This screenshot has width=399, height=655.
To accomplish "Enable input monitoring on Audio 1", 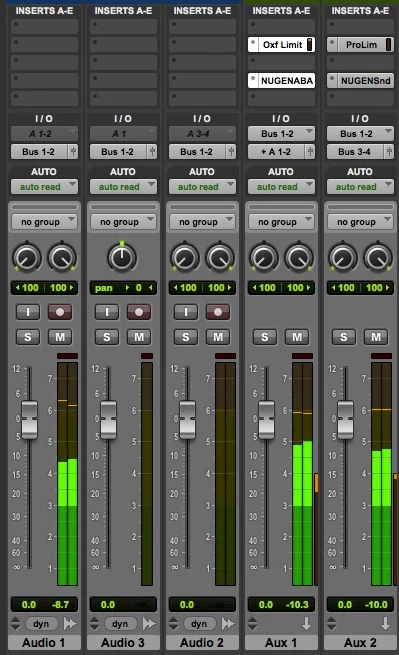I will (28, 312).
